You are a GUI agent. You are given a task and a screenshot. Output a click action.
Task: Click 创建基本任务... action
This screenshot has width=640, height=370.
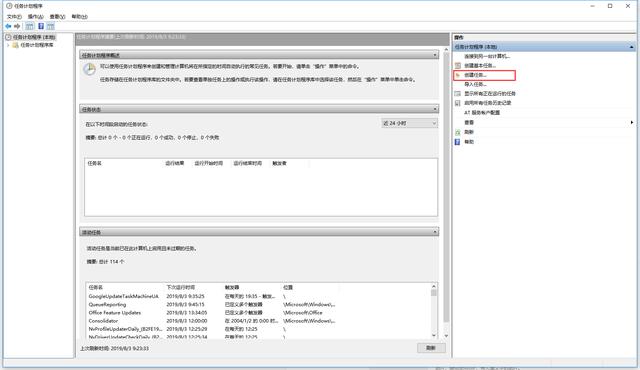(x=480, y=65)
